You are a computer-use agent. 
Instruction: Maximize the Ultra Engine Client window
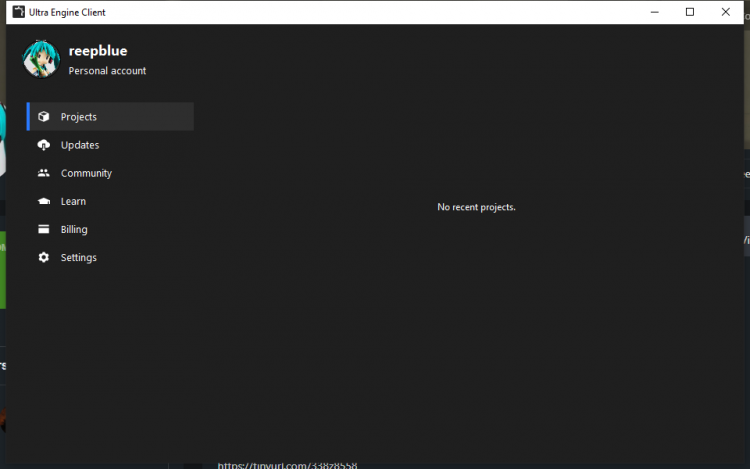pyautogui.click(x=690, y=12)
